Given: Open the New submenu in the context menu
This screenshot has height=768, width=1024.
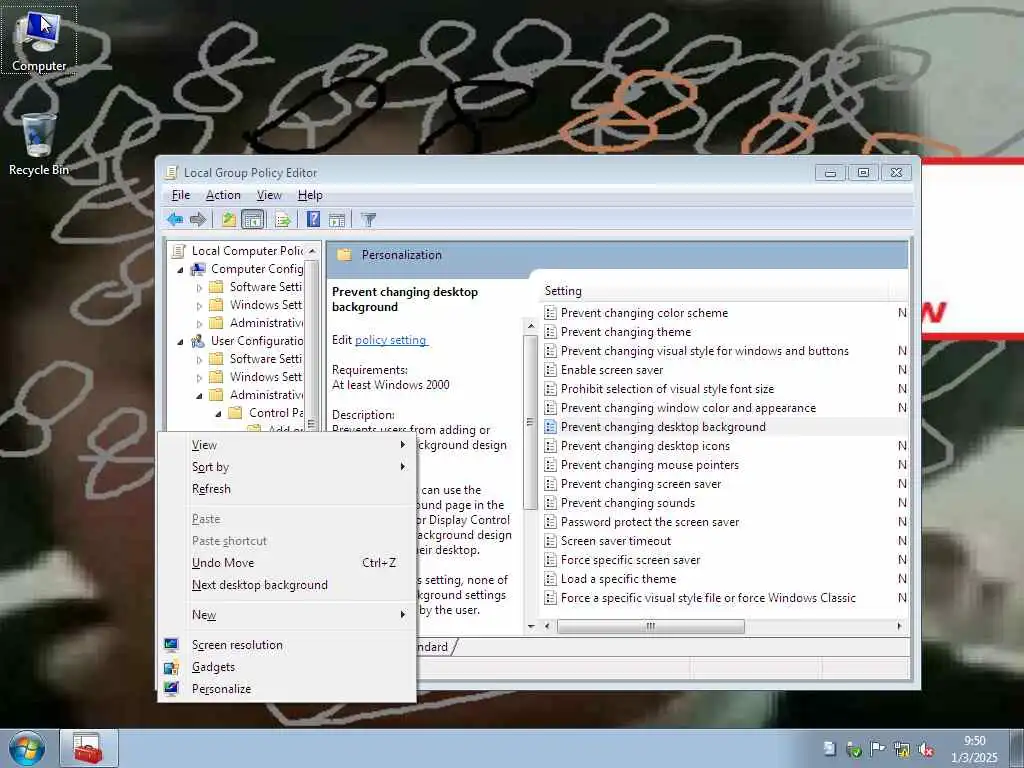Looking at the screenshot, I should [287, 615].
